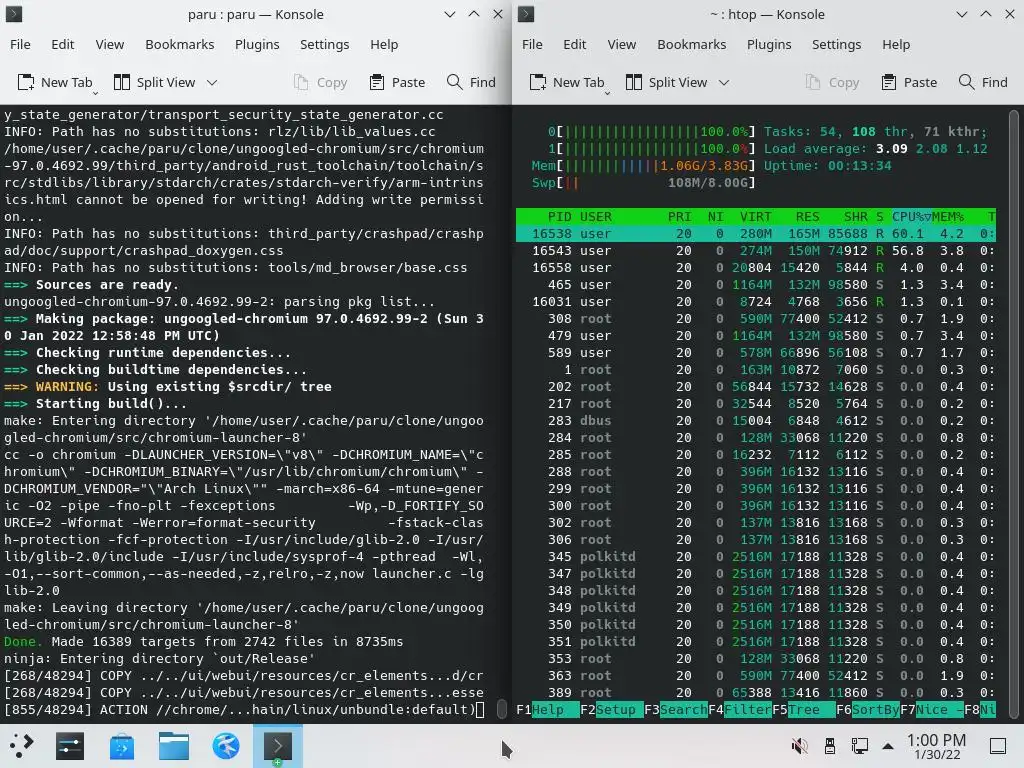Open Edit menu in htop Konsole
The image size is (1024, 768).
(575, 44)
